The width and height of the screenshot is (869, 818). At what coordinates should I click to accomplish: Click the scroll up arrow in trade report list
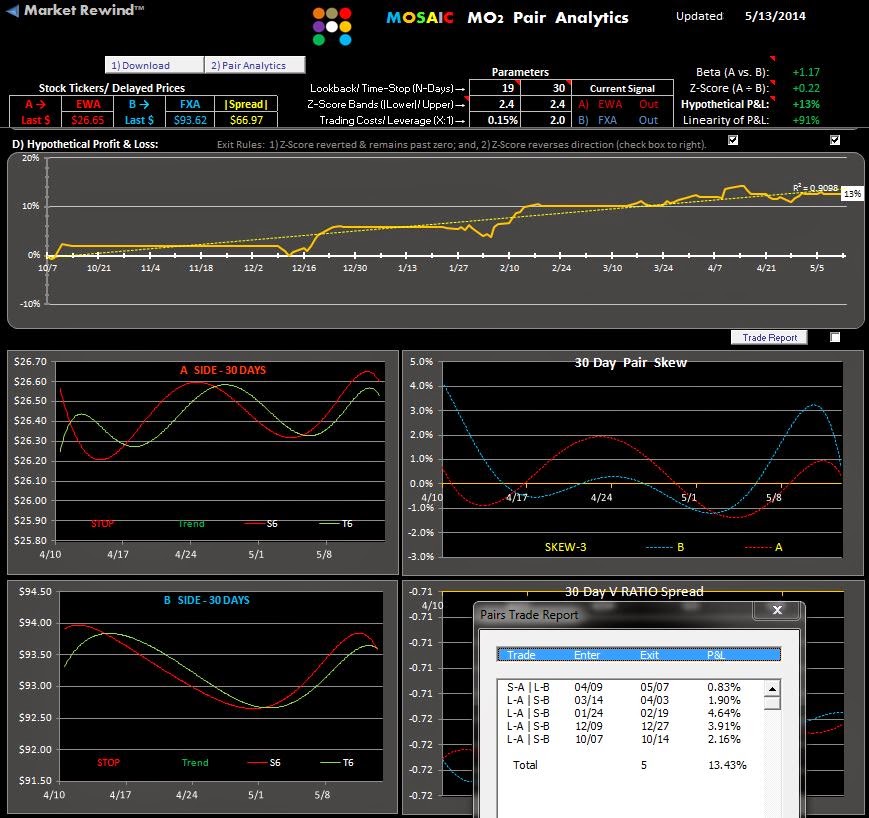(x=772, y=688)
